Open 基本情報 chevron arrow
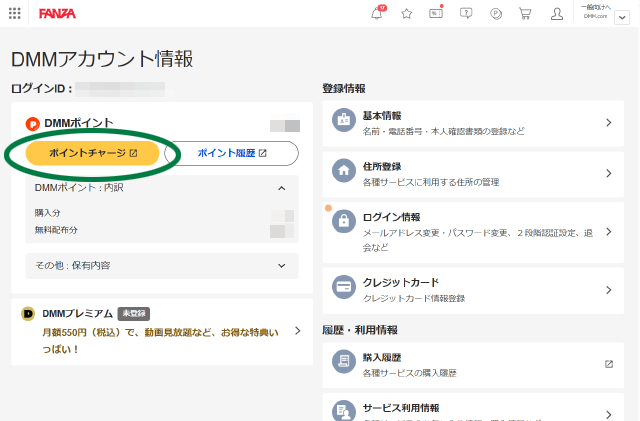 (609, 123)
